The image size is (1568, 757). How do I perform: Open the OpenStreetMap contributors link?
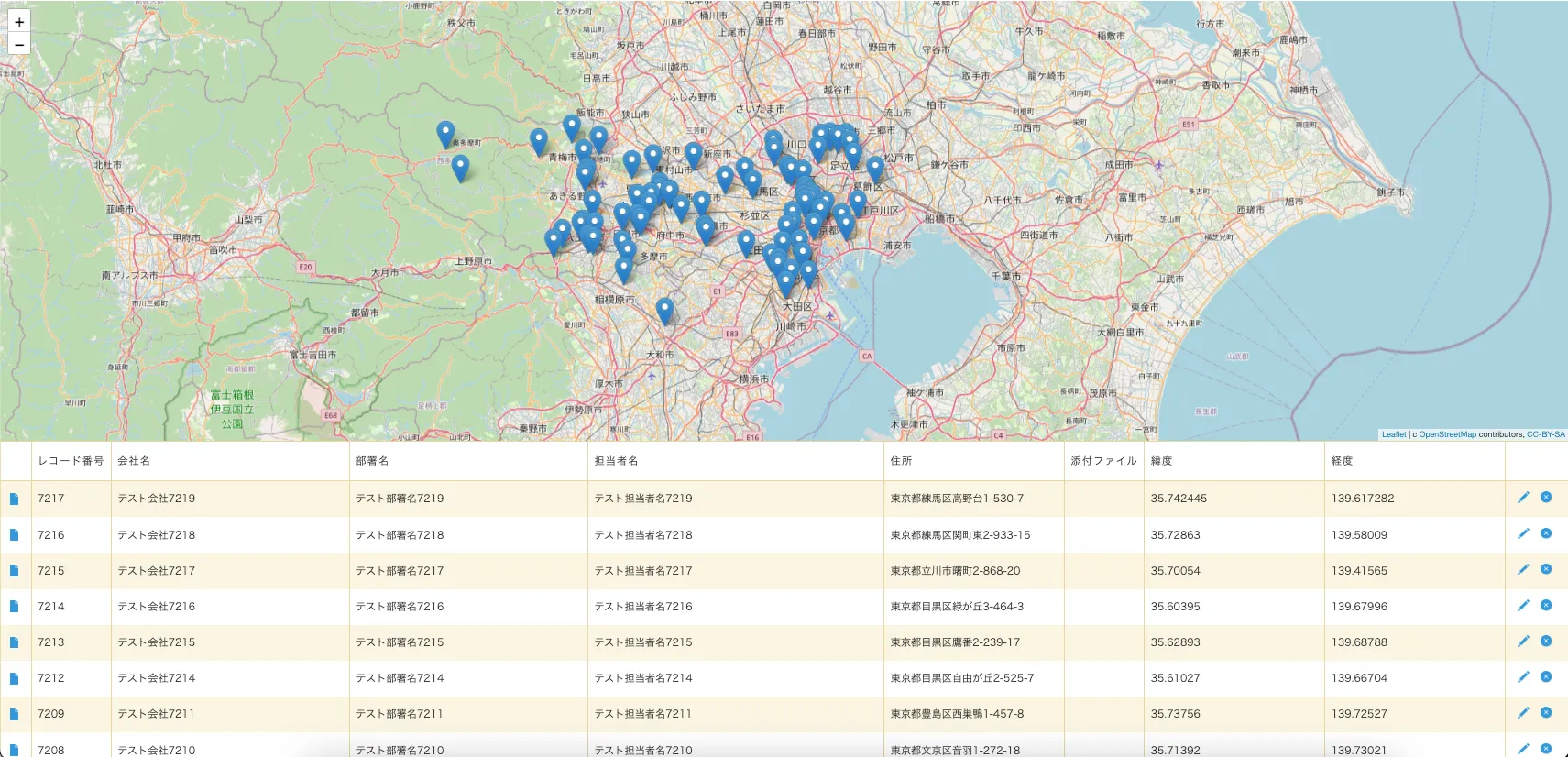(x=1447, y=434)
